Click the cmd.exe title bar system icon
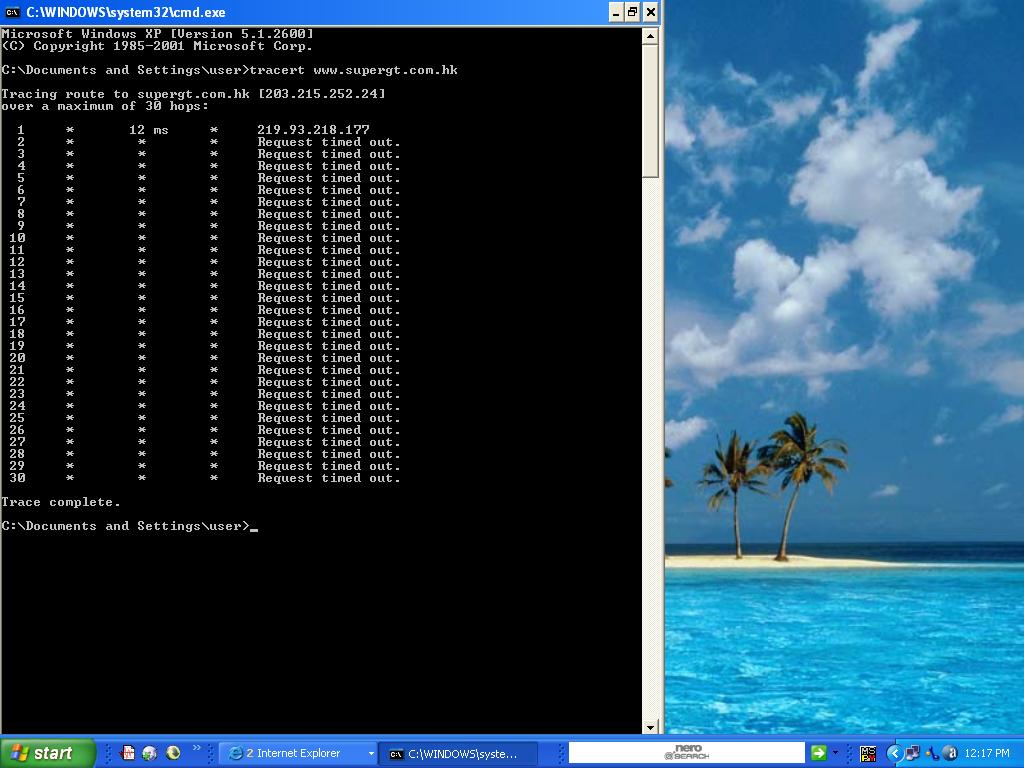The image size is (1024, 768). 13,12
